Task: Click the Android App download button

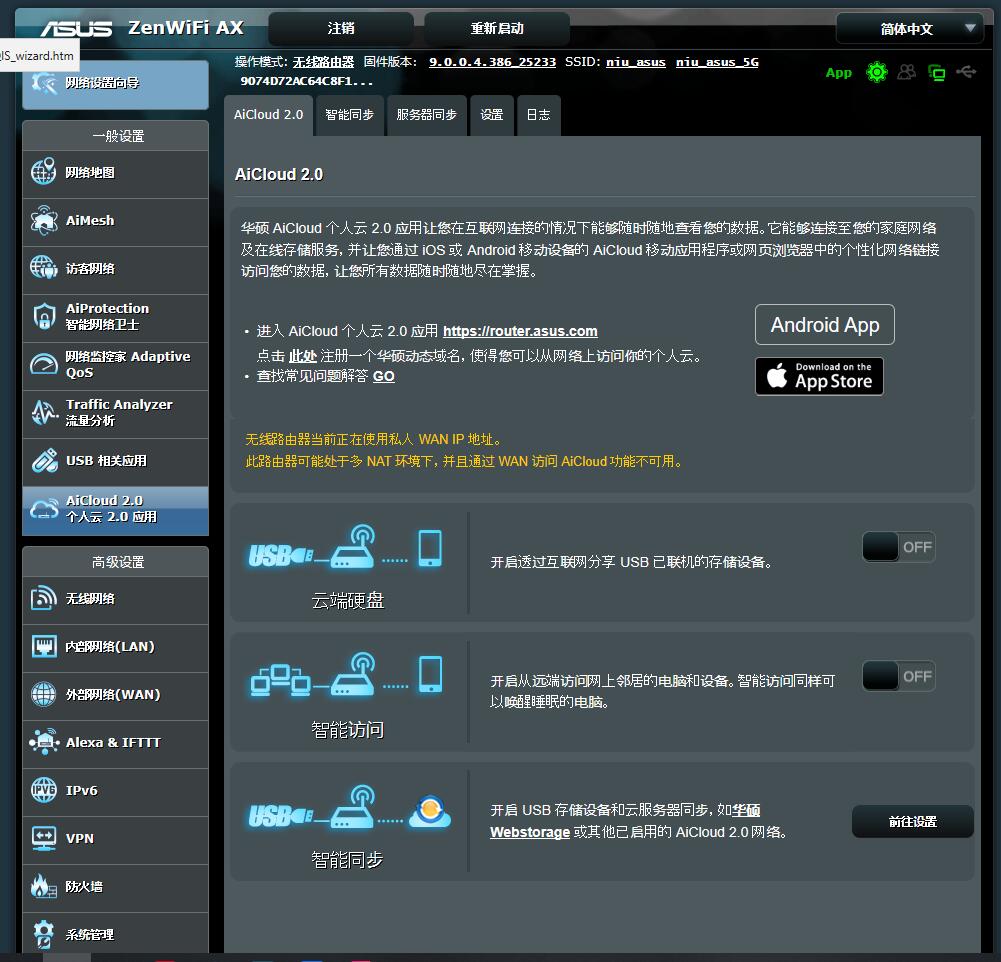Action: click(824, 324)
